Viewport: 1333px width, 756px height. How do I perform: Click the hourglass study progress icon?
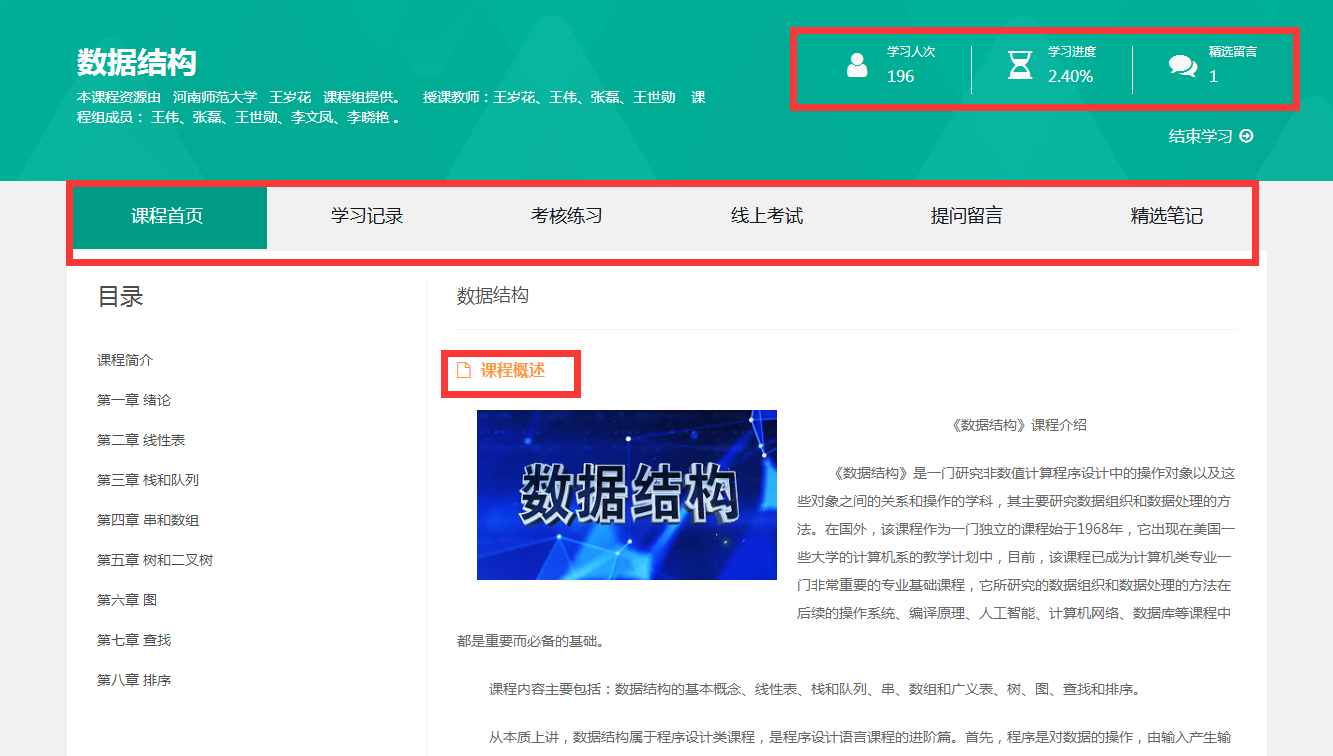tap(1019, 65)
